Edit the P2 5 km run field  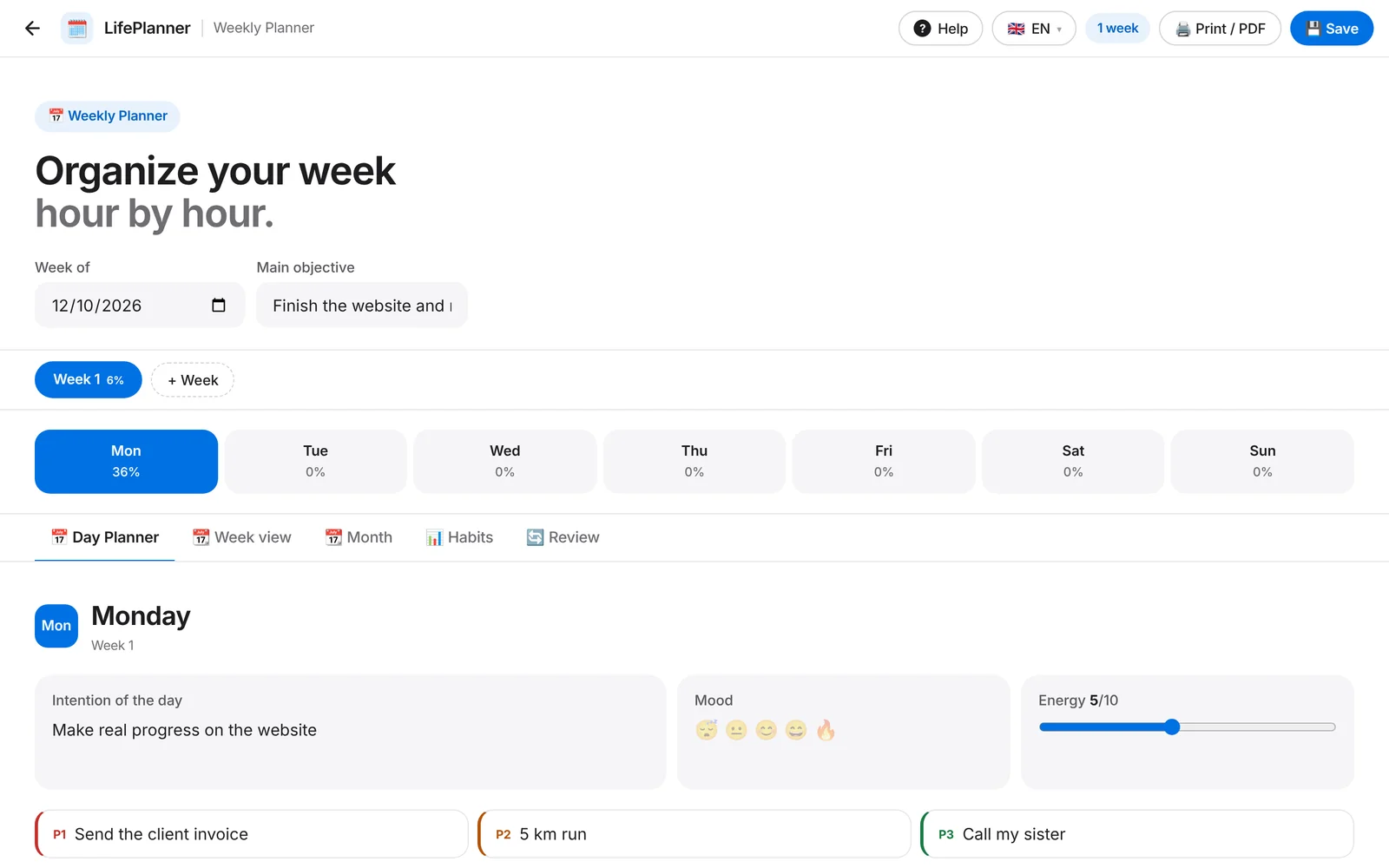[x=694, y=834]
